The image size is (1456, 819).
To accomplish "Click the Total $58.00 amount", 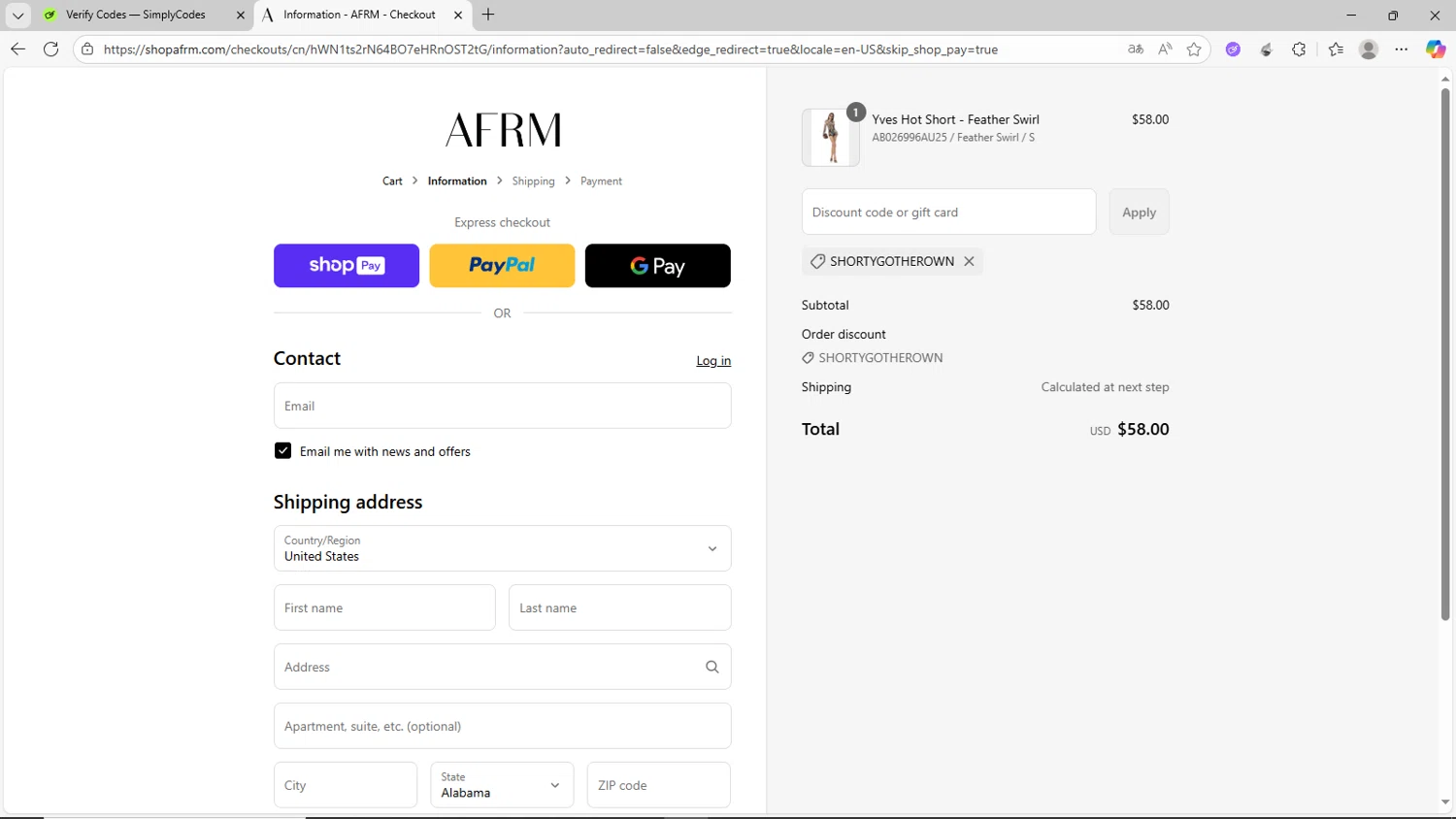I will [x=1142, y=429].
